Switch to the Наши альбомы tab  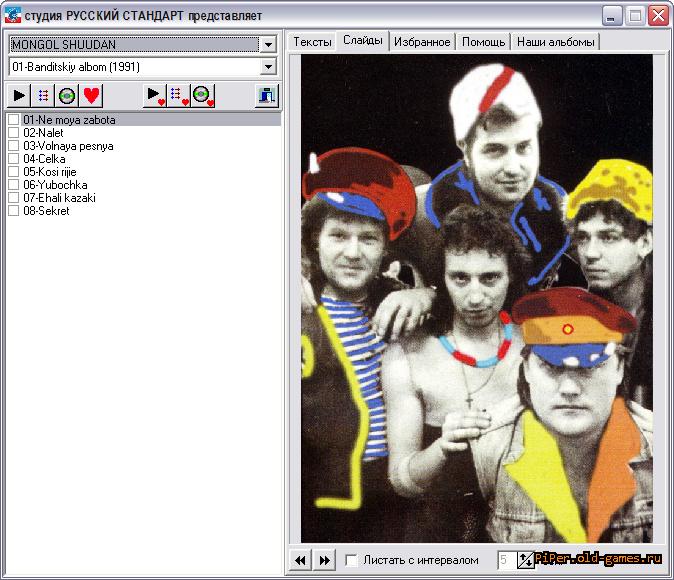pos(555,42)
